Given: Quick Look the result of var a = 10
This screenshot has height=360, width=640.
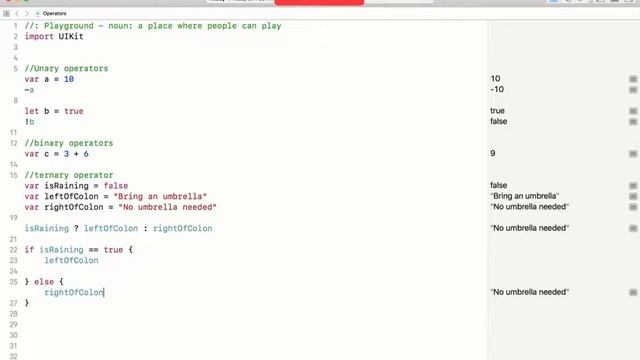Looking at the screenshot, I should (x=633, y=79).
